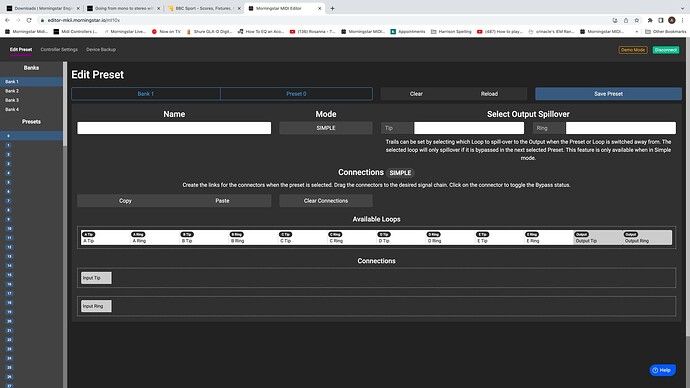Select Bank 2 in the Banks list
Screen dimensions: 690x388
point(31,91)
